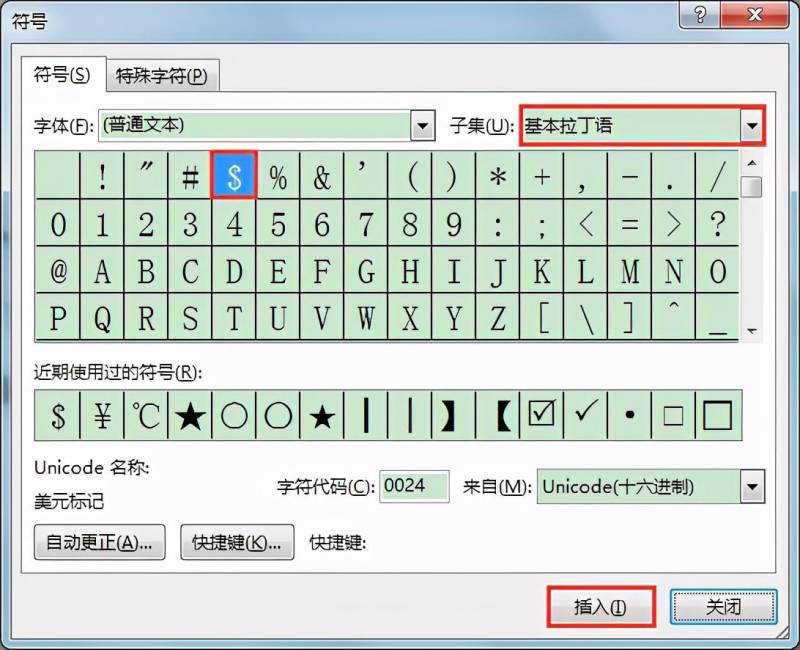Select the letter W in grid

point(366,317)
